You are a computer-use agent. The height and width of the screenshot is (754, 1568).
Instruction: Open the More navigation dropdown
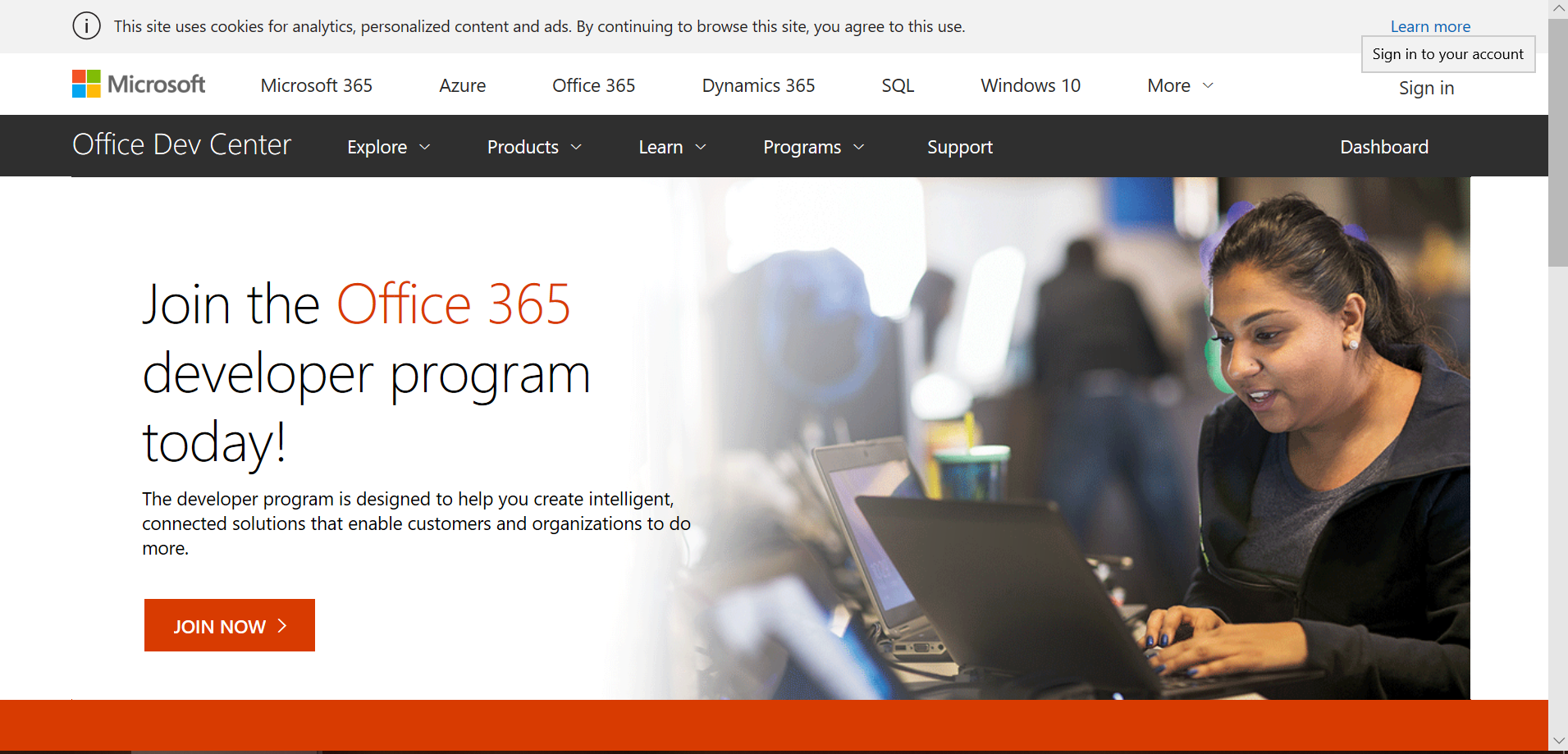(1179, 85)
